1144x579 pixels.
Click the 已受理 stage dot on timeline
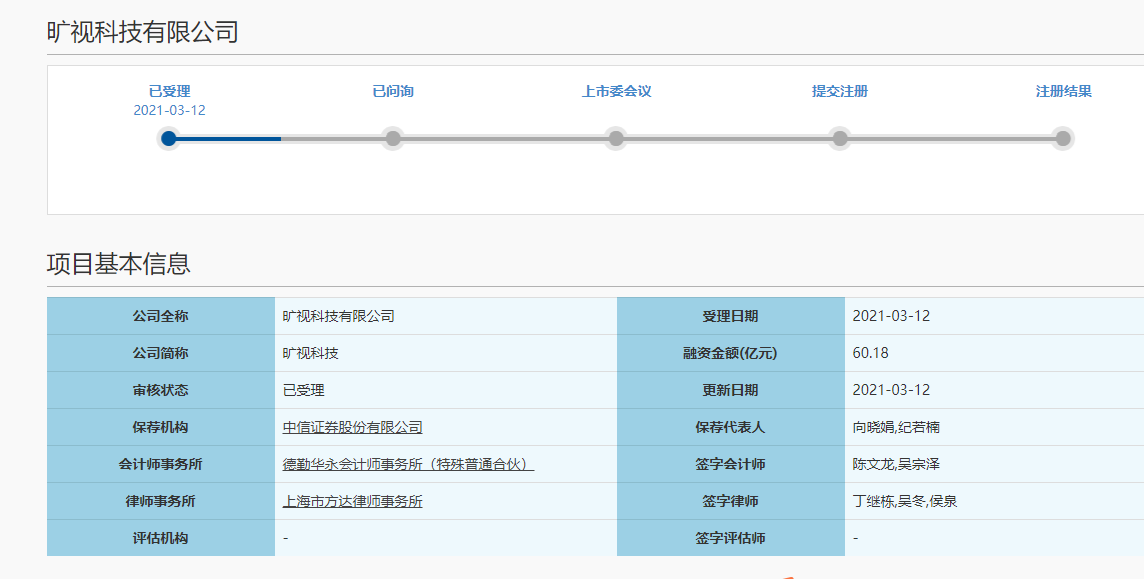coord(169,138)
